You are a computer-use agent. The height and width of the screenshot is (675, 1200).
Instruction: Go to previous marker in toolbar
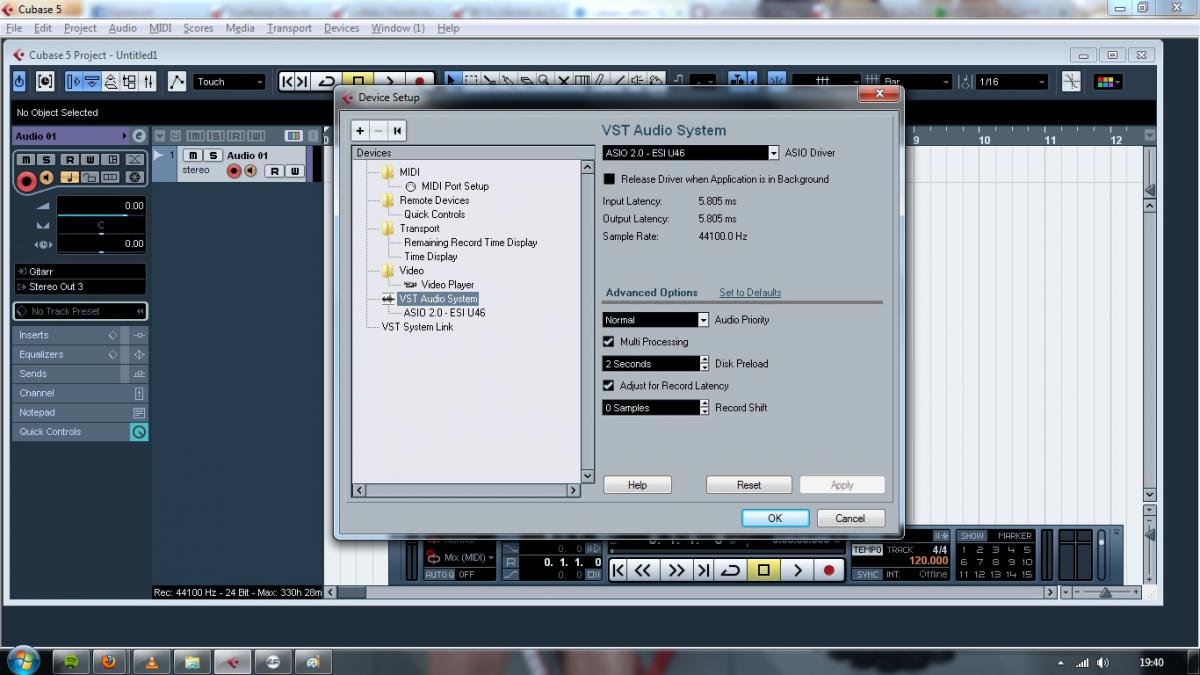[287, 82]
